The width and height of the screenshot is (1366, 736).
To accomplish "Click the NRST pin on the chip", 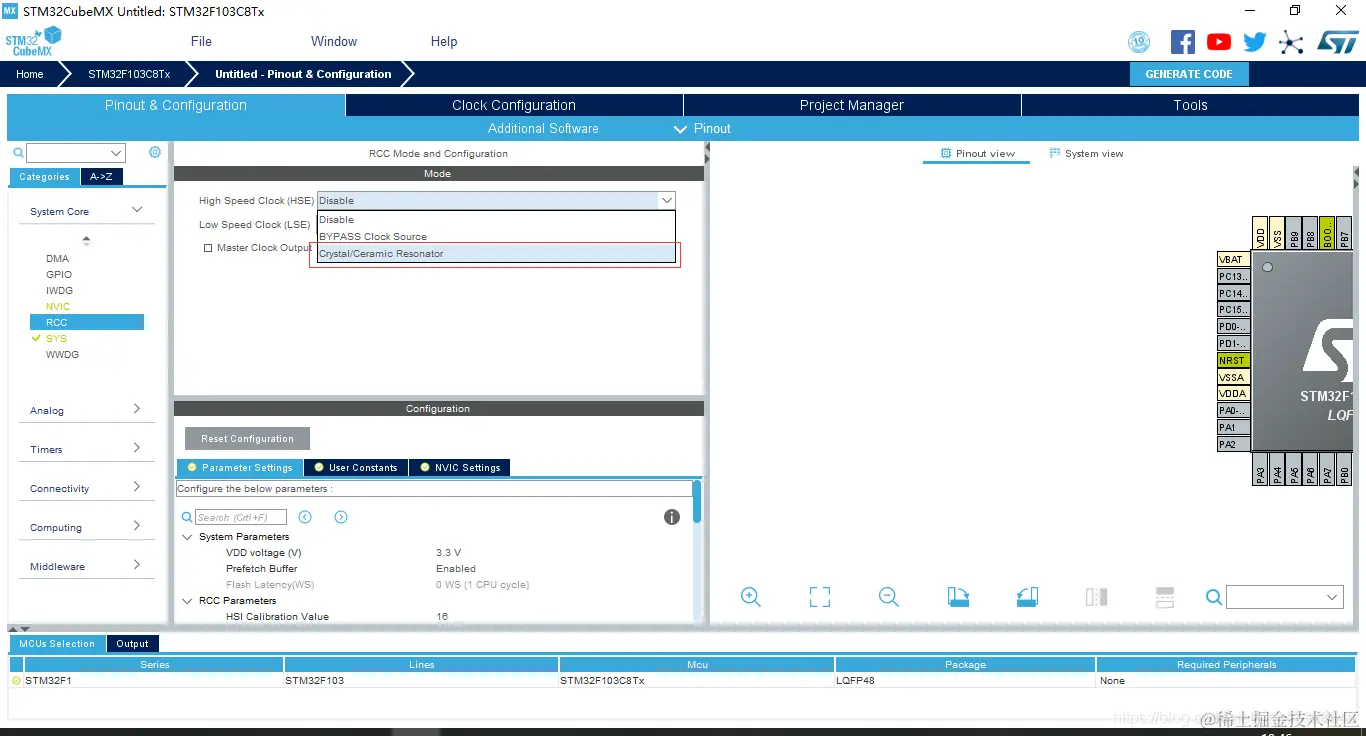I will coord(1233,360).
